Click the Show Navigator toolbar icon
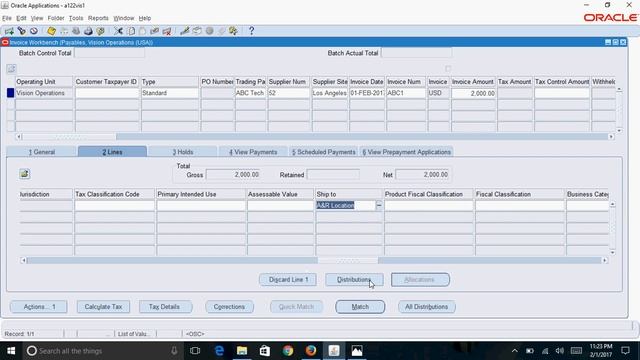640x360 pixels. click(33, 31)
